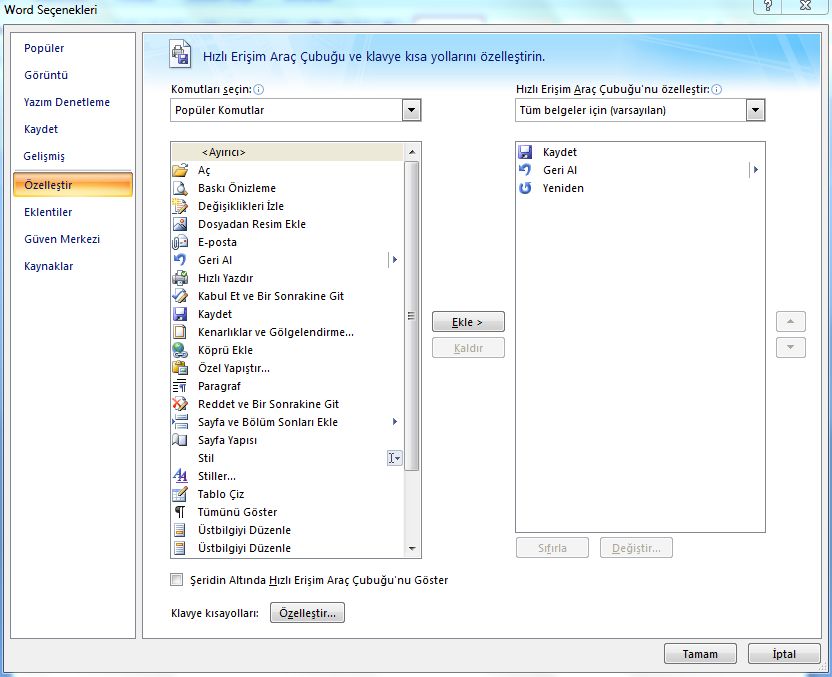Viewport: 832px width, 677px height.
Task: Select the Aç folder icon in commands list
Action: click(x=180, y=170)
